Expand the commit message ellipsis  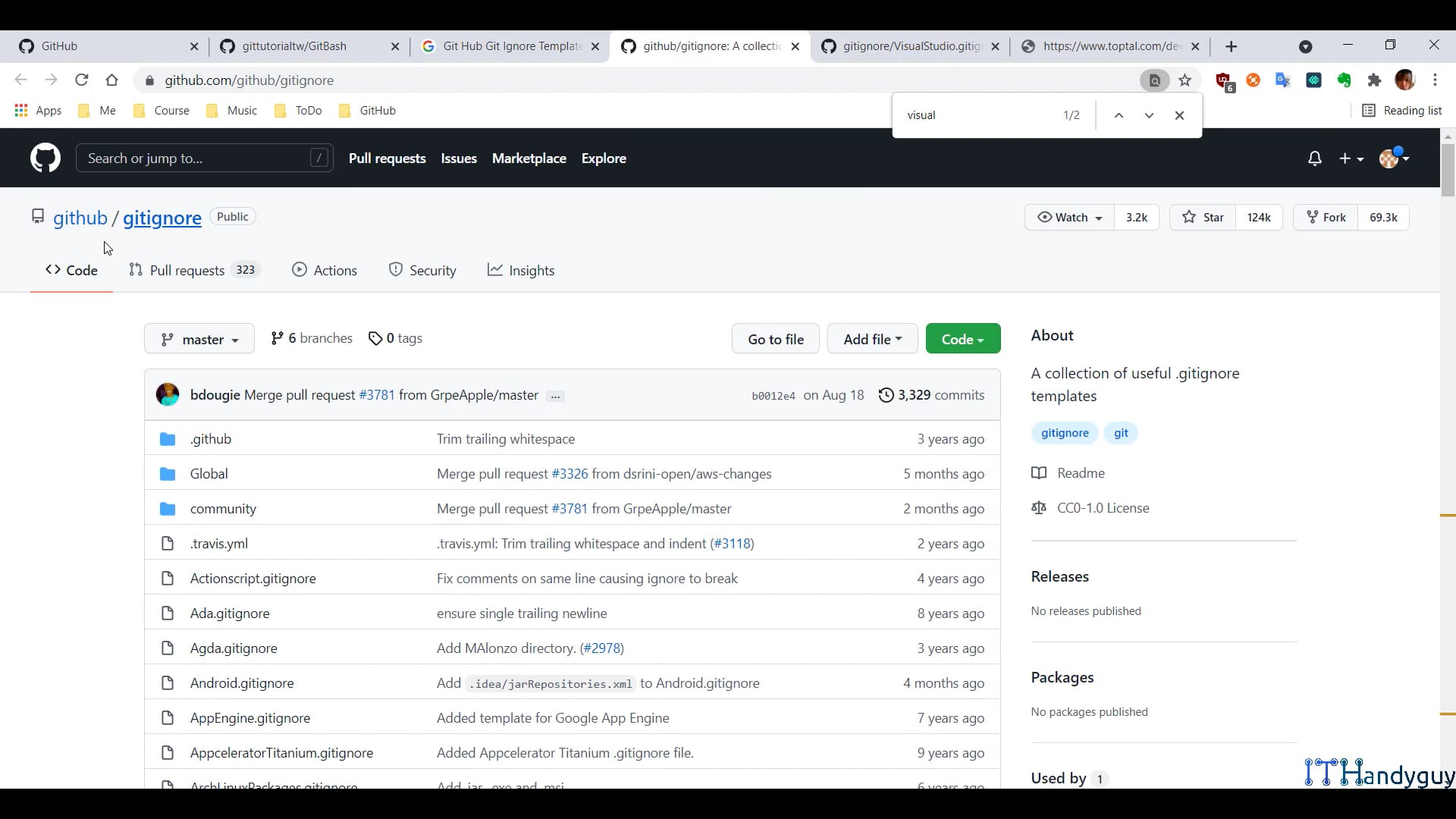click(x=555, y=396)
